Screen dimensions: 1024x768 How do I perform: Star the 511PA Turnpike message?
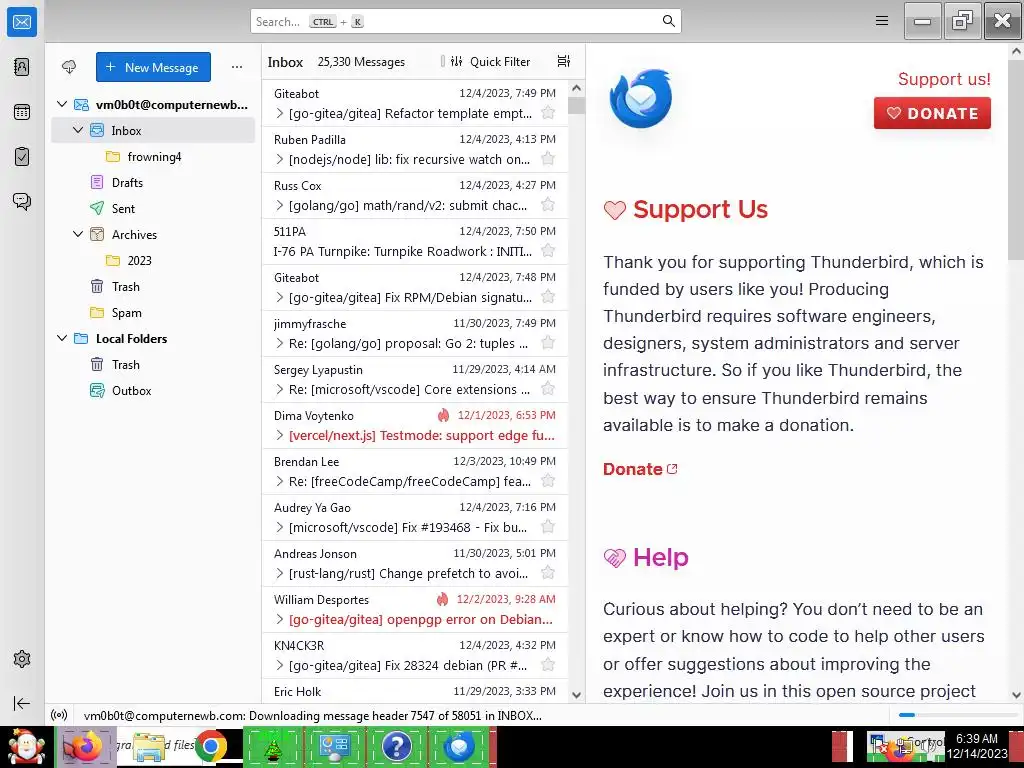point(548,251)
